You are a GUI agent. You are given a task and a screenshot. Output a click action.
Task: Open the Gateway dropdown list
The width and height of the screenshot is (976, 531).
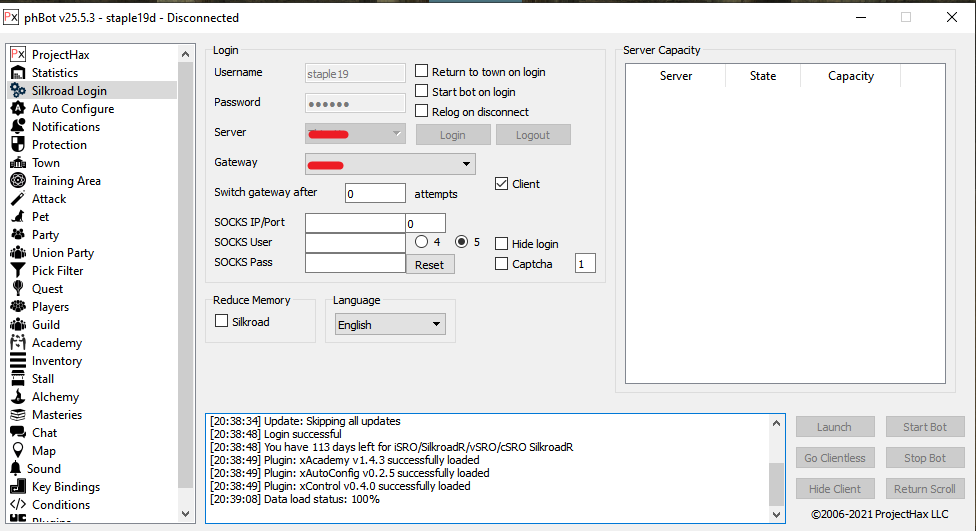[x=466, y=164]
